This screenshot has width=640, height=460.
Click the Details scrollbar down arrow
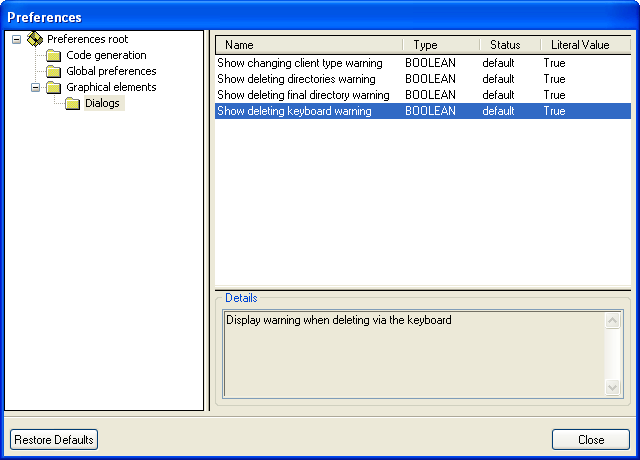pyautogui.click(x=613, y=387)
